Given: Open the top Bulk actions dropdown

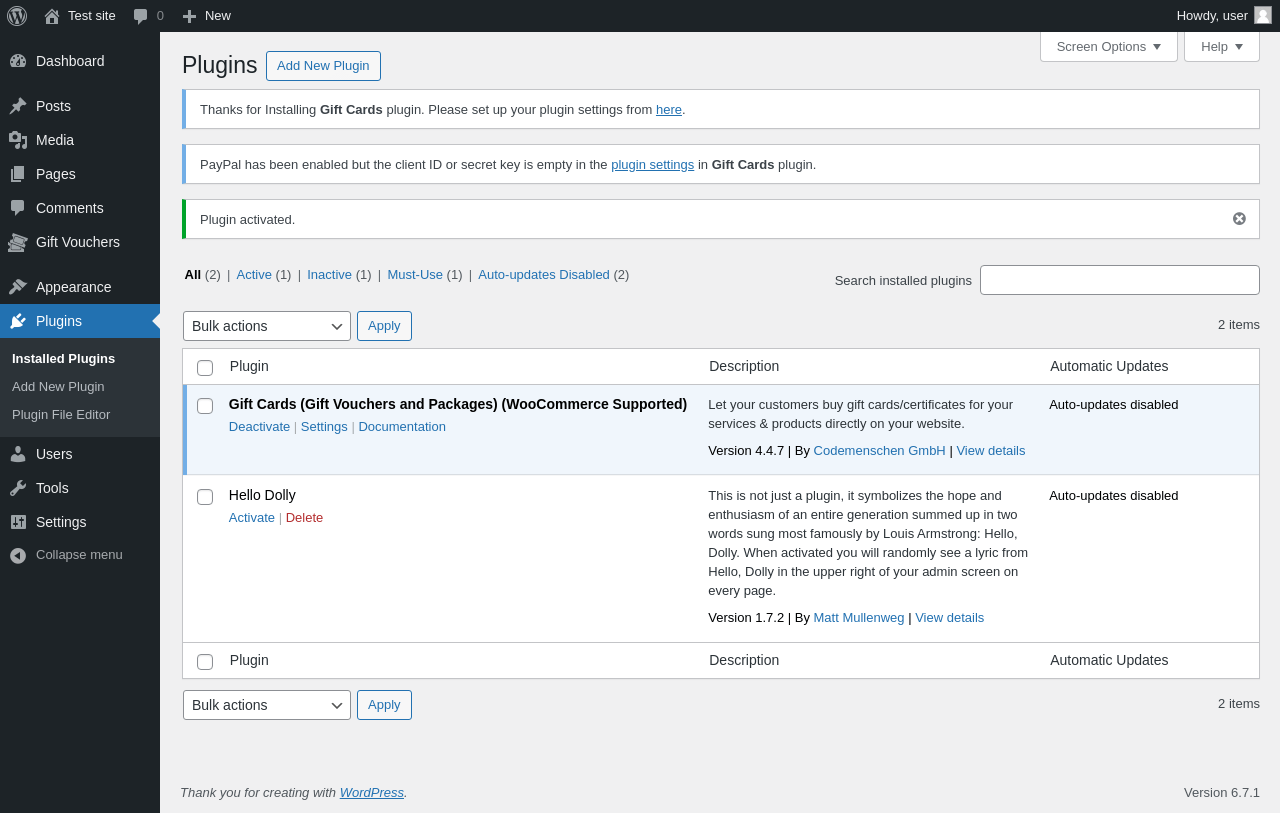Looking at the screenshot, I should 266,326.
